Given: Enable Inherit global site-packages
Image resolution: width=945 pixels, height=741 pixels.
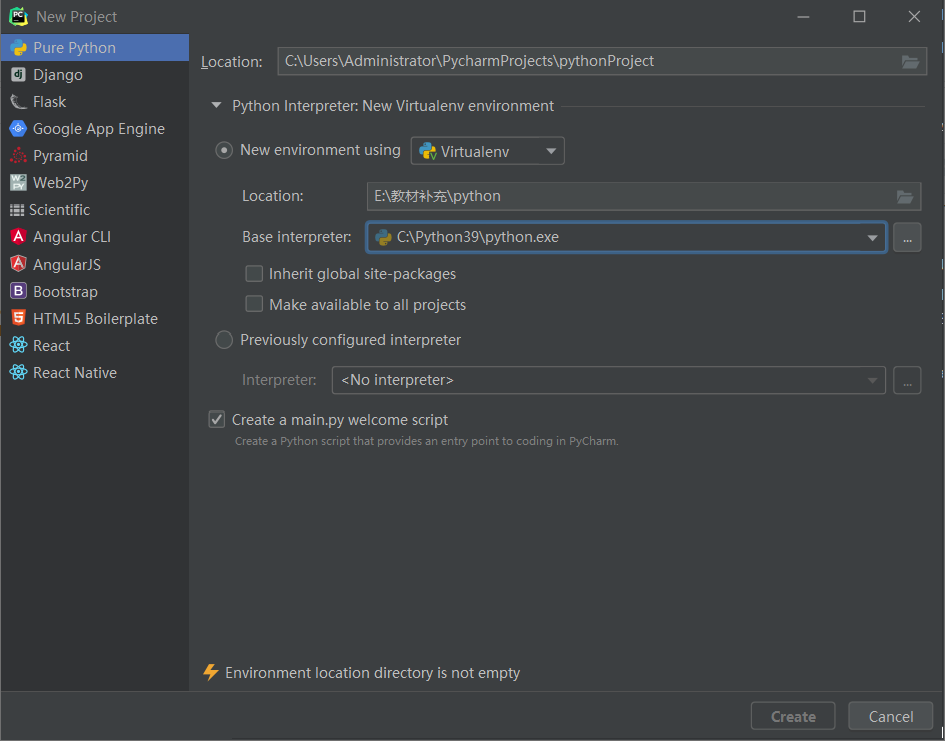Looking at the screenshot, I should click(254, 274).
